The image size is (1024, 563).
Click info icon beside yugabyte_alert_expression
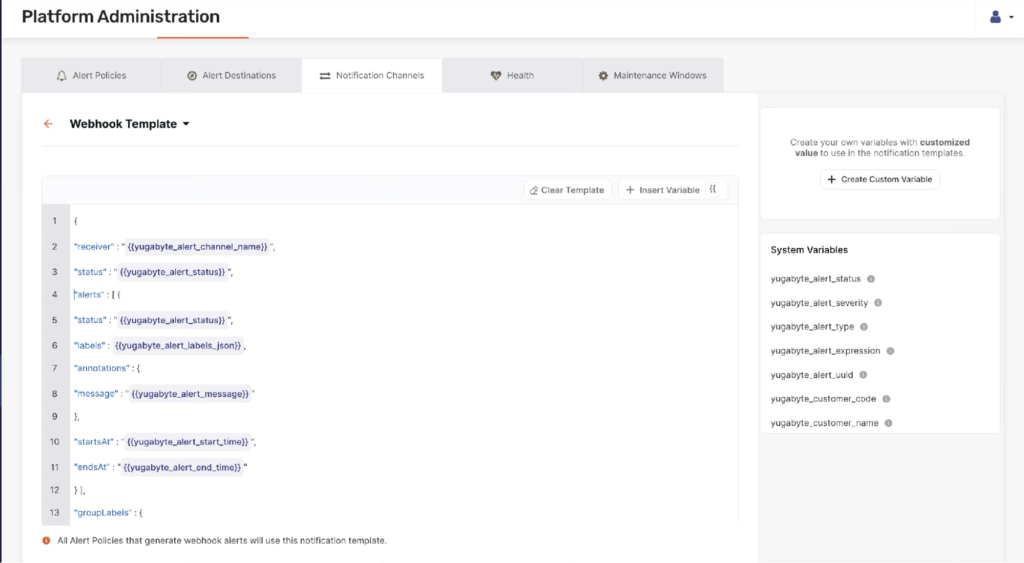(890, 351)
